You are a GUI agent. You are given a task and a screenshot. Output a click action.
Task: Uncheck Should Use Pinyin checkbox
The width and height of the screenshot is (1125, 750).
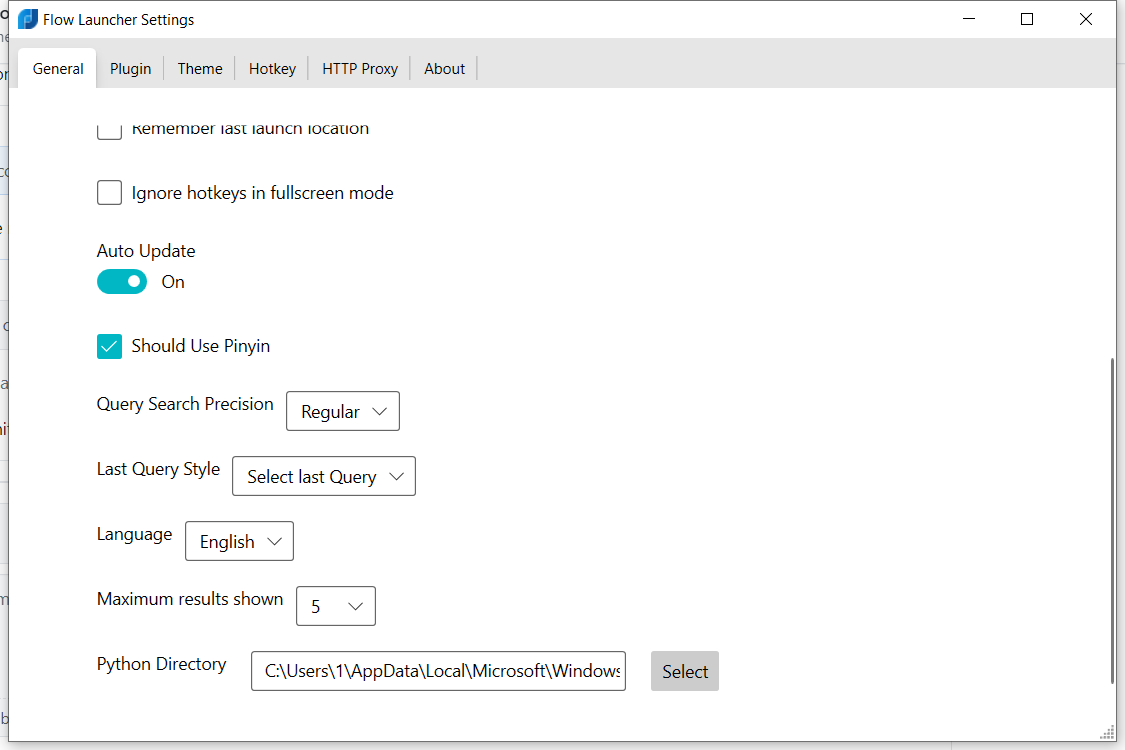109,346
